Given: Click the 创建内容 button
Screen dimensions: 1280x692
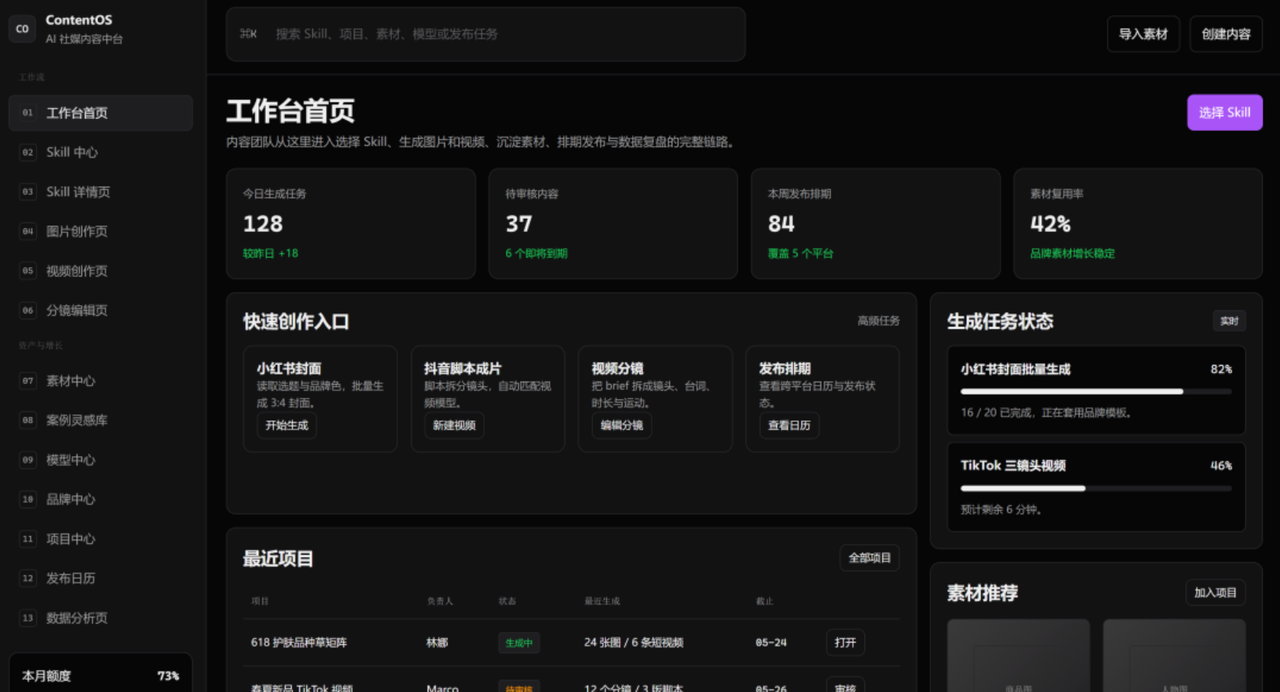Looking at the screenshot, I should [1226, 34].
